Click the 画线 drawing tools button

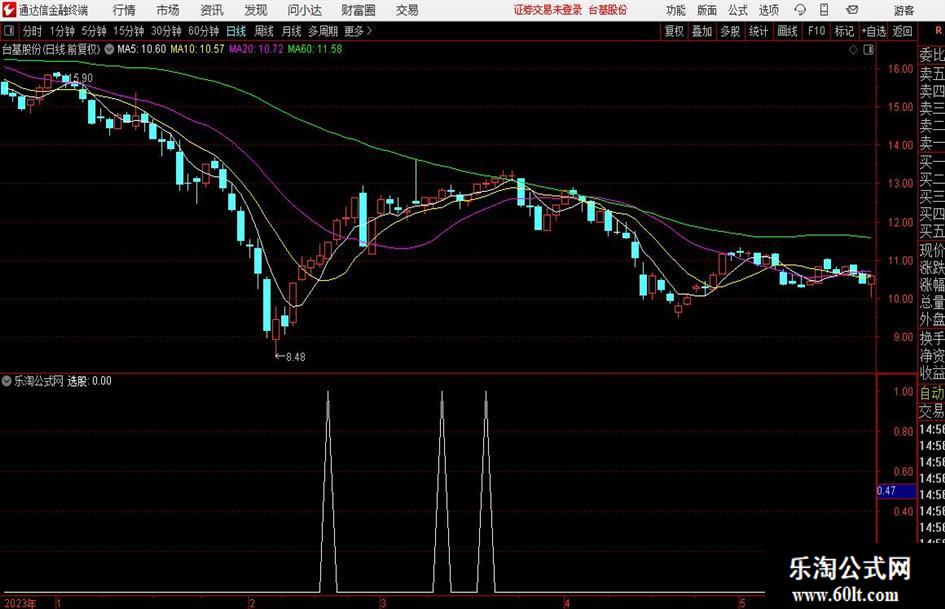(x=787, y=31)
